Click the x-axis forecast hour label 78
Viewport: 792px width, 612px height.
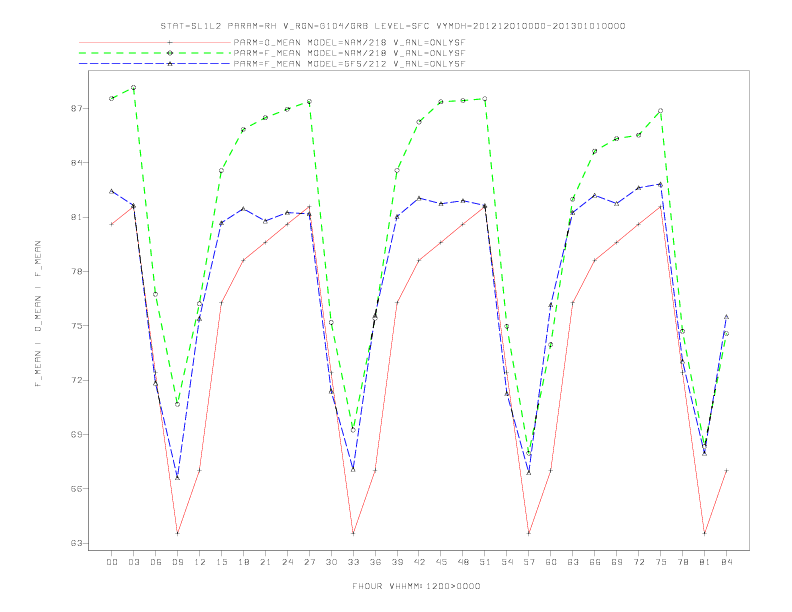(x=683, y=562)
